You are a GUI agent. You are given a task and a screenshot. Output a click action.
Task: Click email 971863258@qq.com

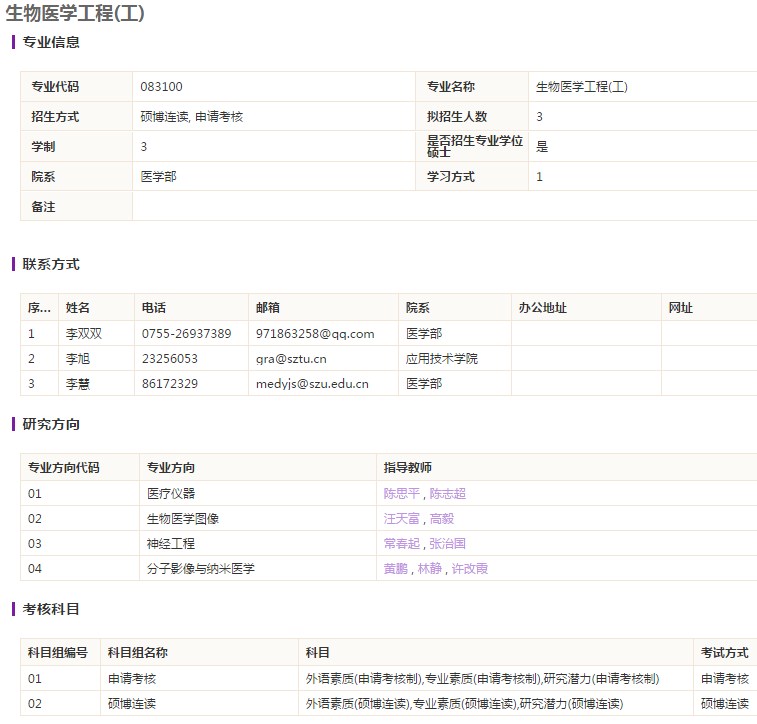point(315,333)
